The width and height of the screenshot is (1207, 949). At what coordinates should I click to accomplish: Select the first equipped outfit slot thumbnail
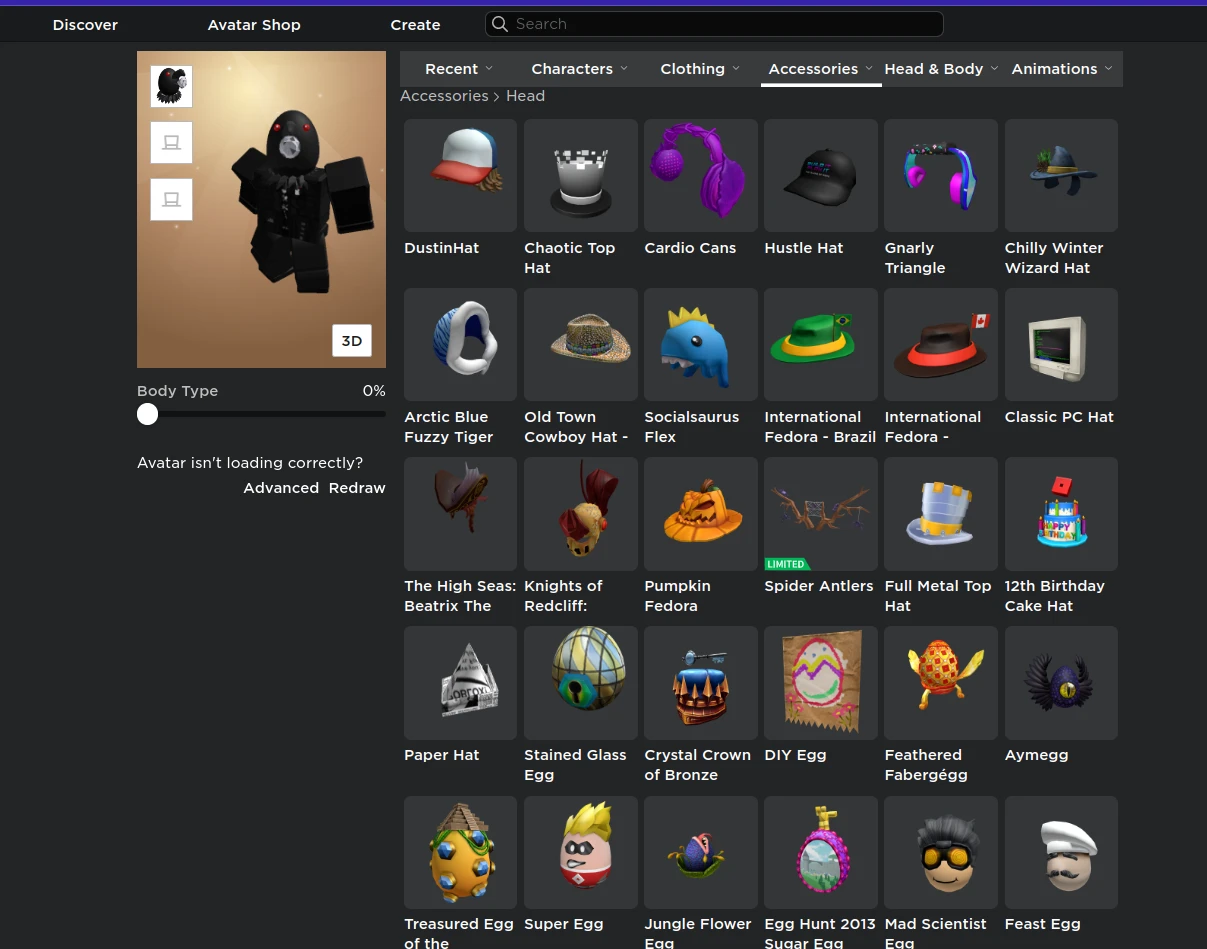click(x=171, y=87)
